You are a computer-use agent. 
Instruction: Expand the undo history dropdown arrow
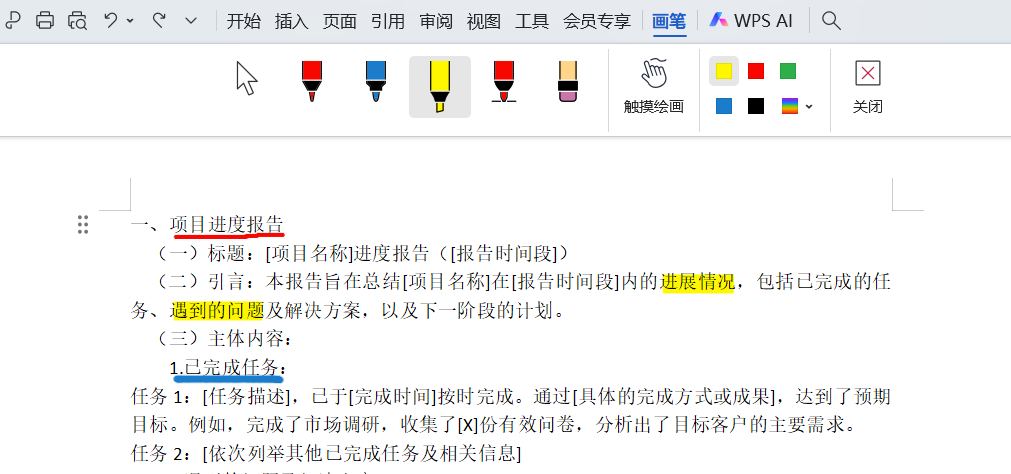[x=131, y=21]
